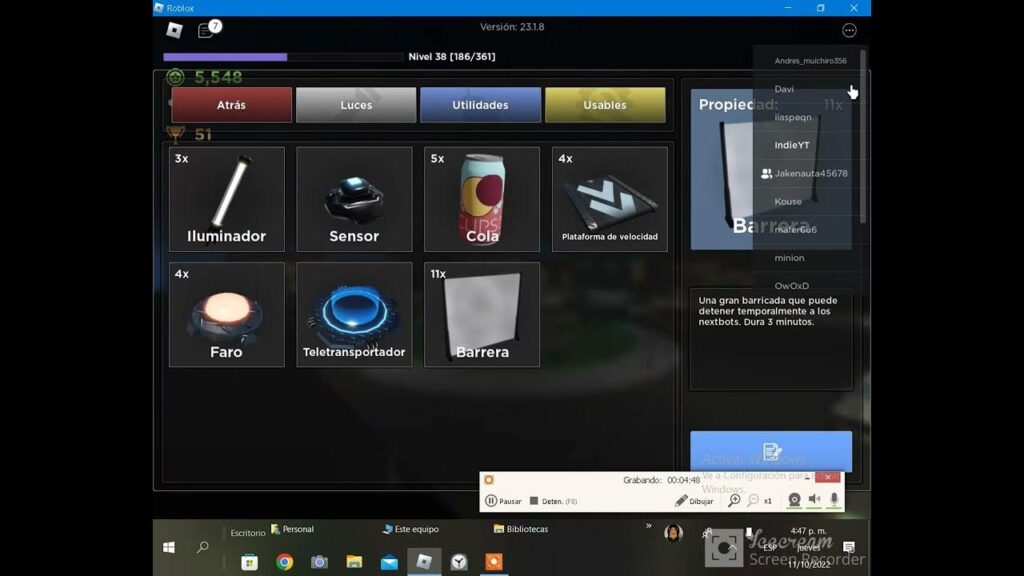Open Microsoft Store from taskbar

pyautogui.click(x=249, y=562)
